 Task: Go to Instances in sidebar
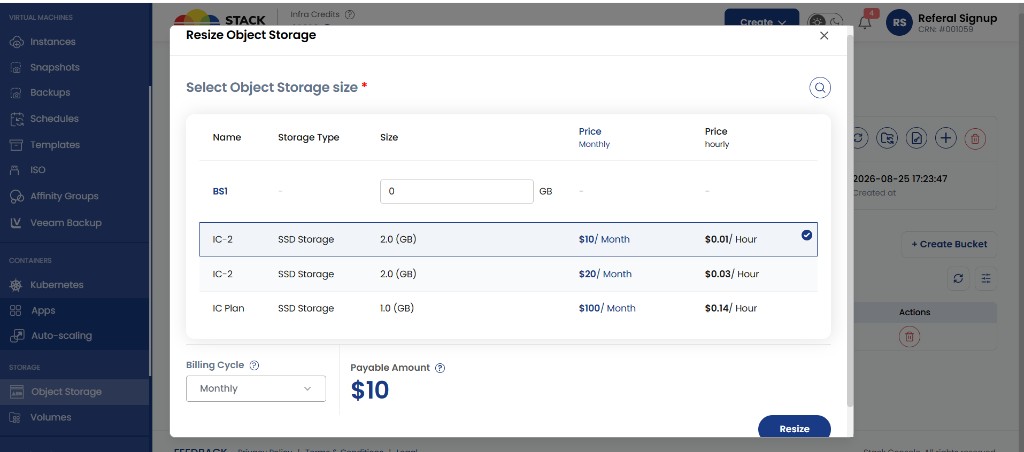[53, 42]
